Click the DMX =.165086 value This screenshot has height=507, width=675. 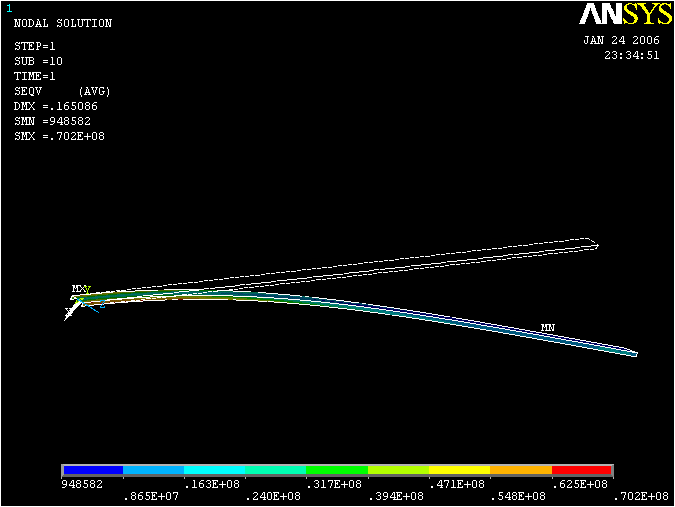coord(55,106)
